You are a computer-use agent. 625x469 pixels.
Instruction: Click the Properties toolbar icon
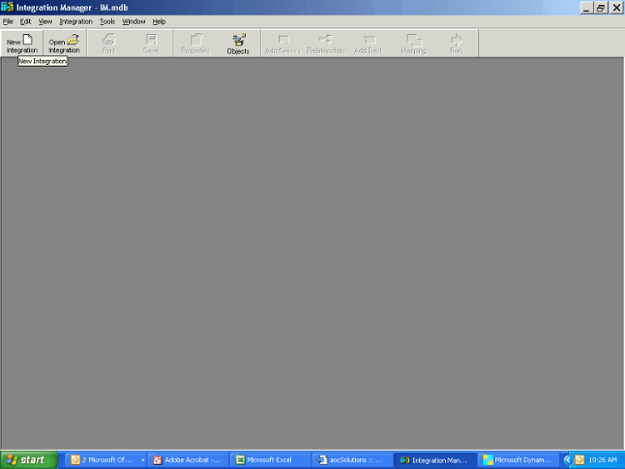click(x=195, y=43)
